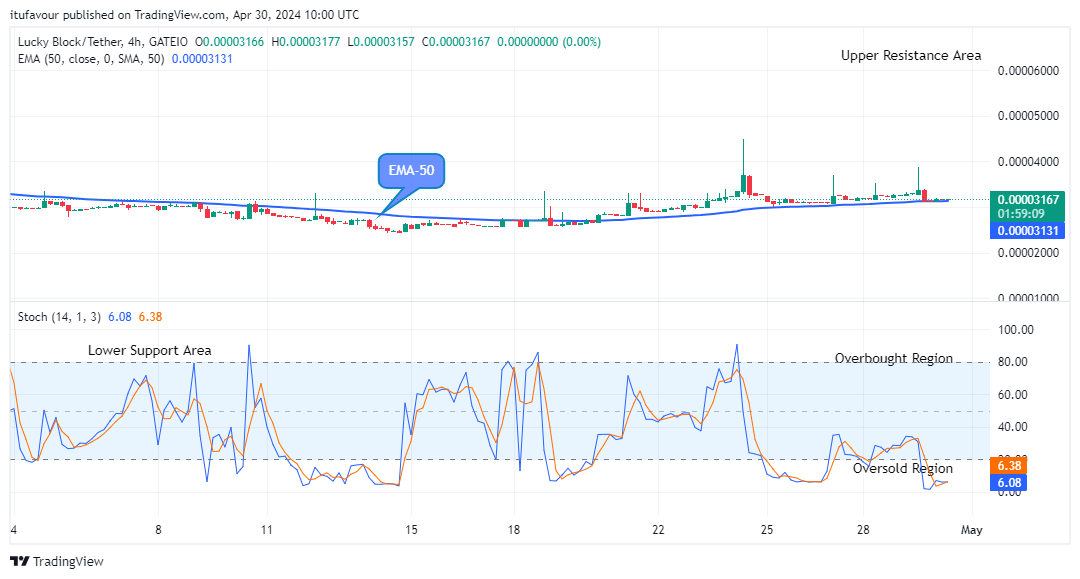Click the blue Stoch value 6.08 in the legend

click(x=120, y=317)
